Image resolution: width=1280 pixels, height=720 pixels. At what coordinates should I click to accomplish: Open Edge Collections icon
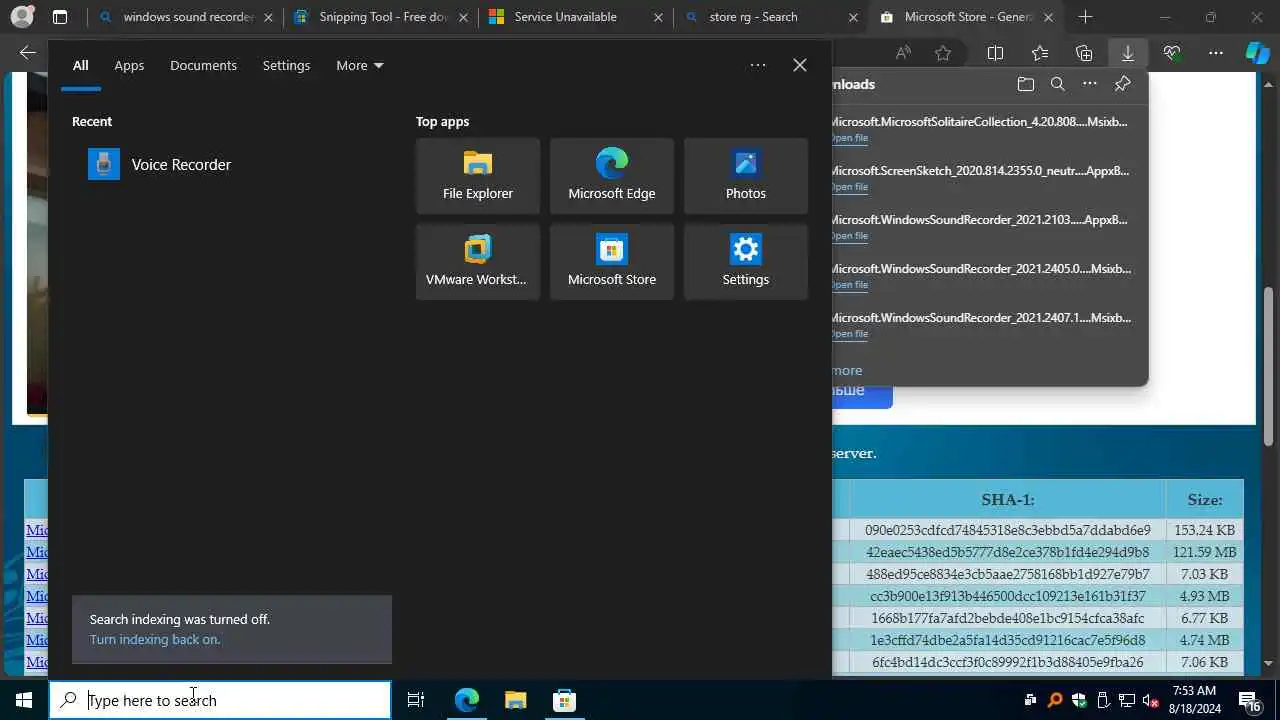[x=1084, y=53]
